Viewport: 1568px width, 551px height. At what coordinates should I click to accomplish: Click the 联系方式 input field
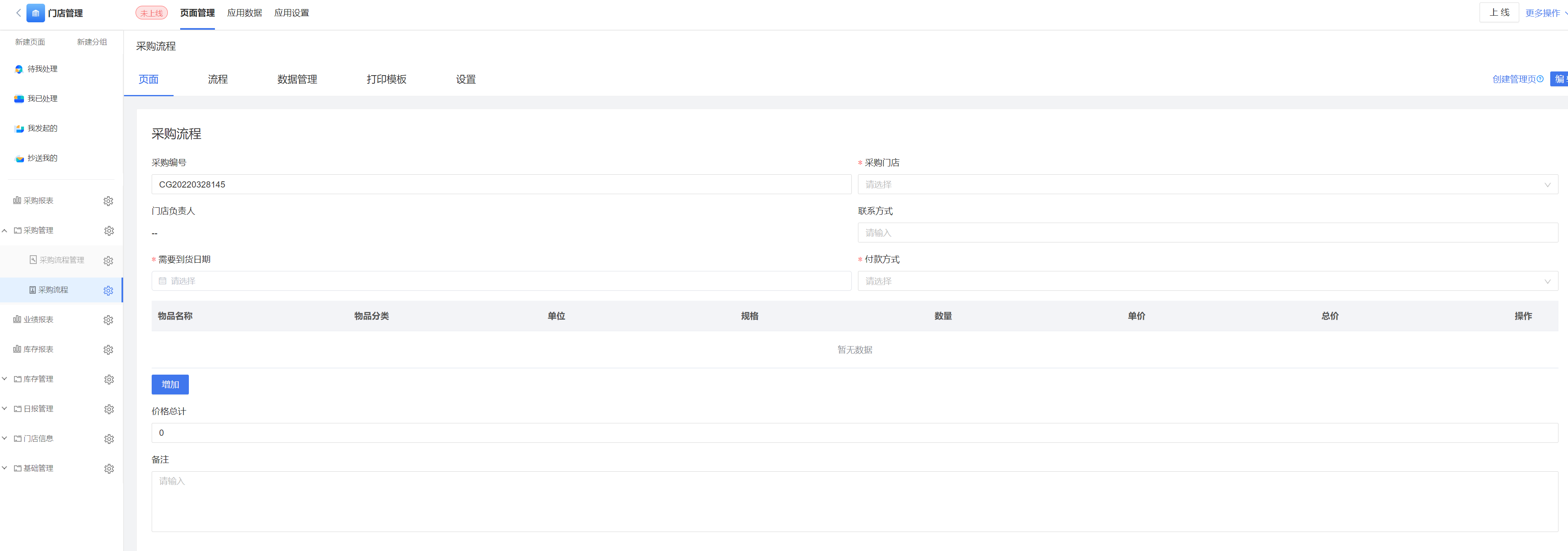coord(1208,232)
